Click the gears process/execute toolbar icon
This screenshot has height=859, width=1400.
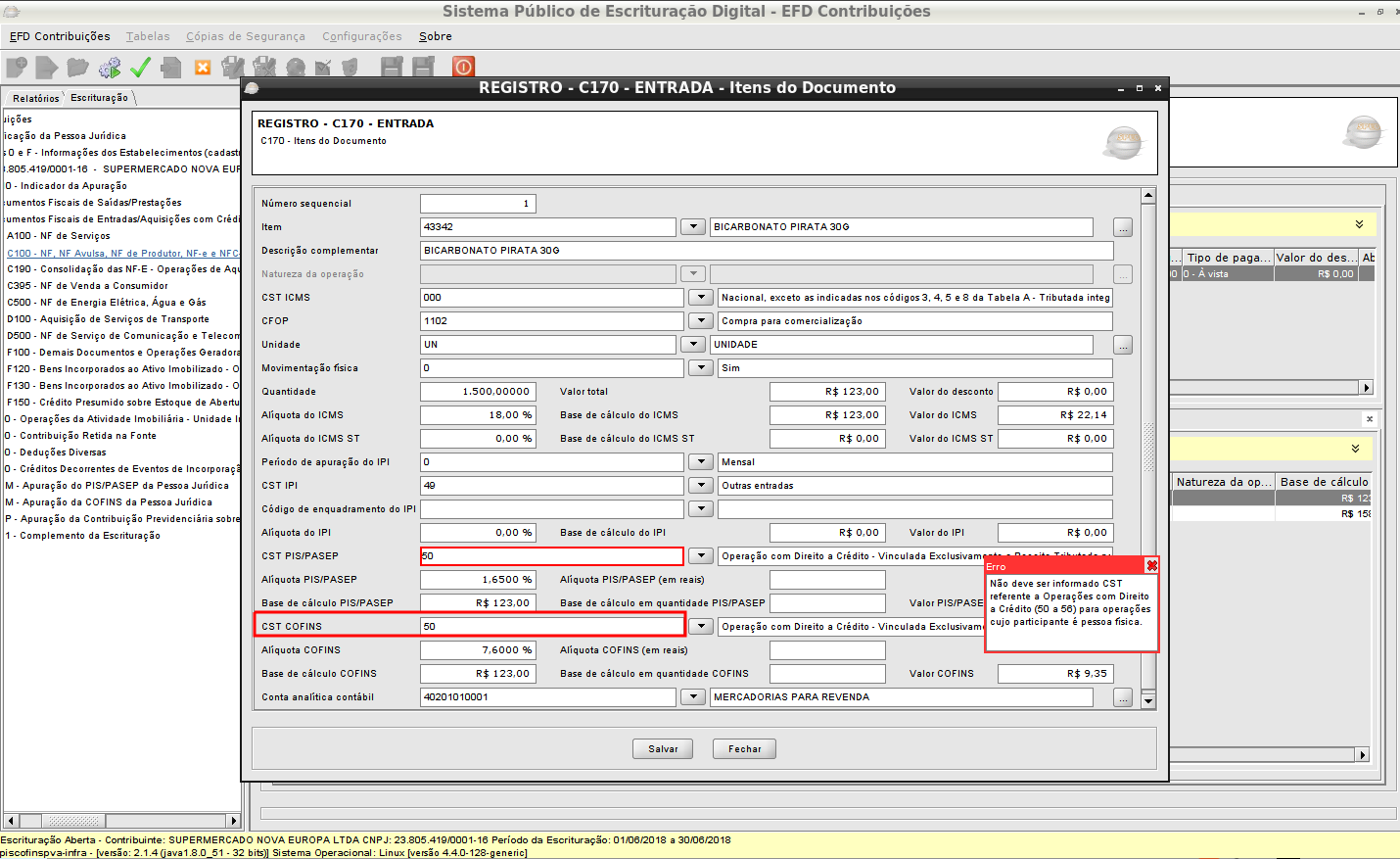point(110,67)
